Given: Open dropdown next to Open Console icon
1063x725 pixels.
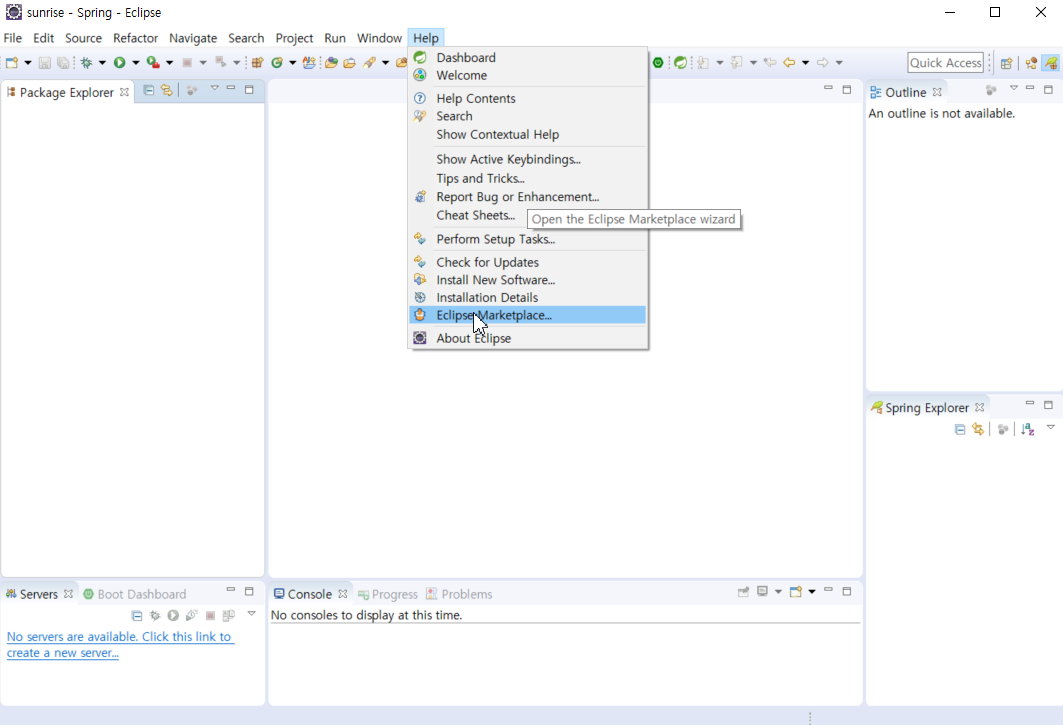Looking at the screenshot, I should [x=811, y=591].
